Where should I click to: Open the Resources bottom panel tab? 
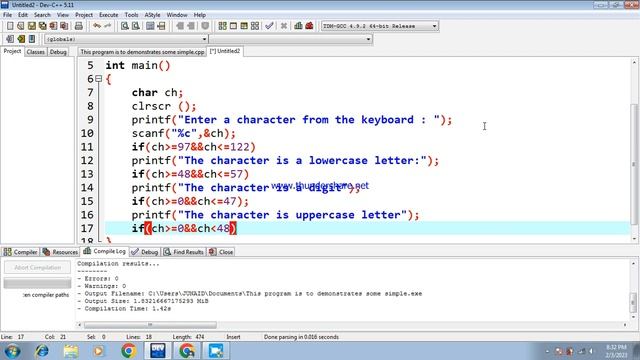60,252
